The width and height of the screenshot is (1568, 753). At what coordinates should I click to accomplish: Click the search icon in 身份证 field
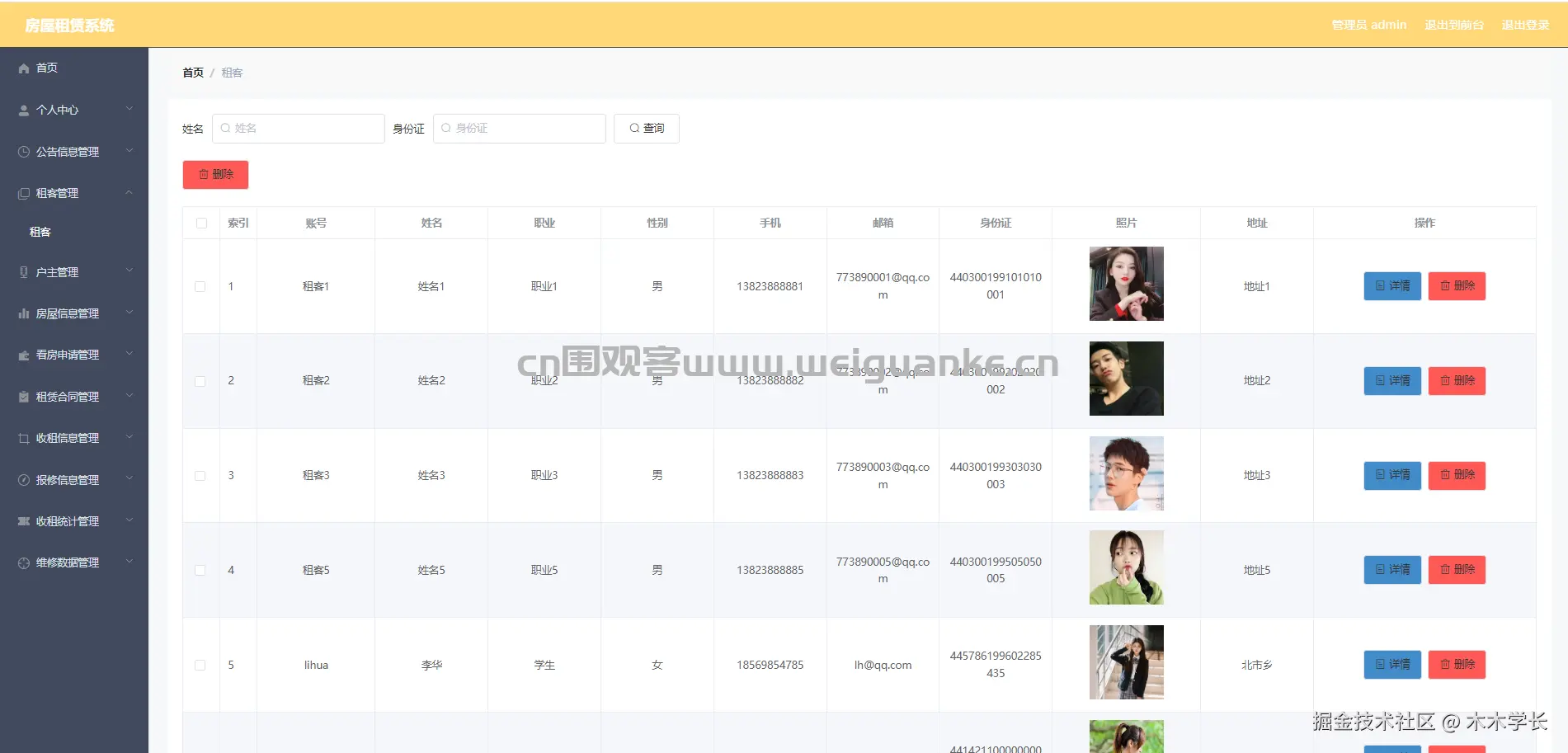click(446, 128)
